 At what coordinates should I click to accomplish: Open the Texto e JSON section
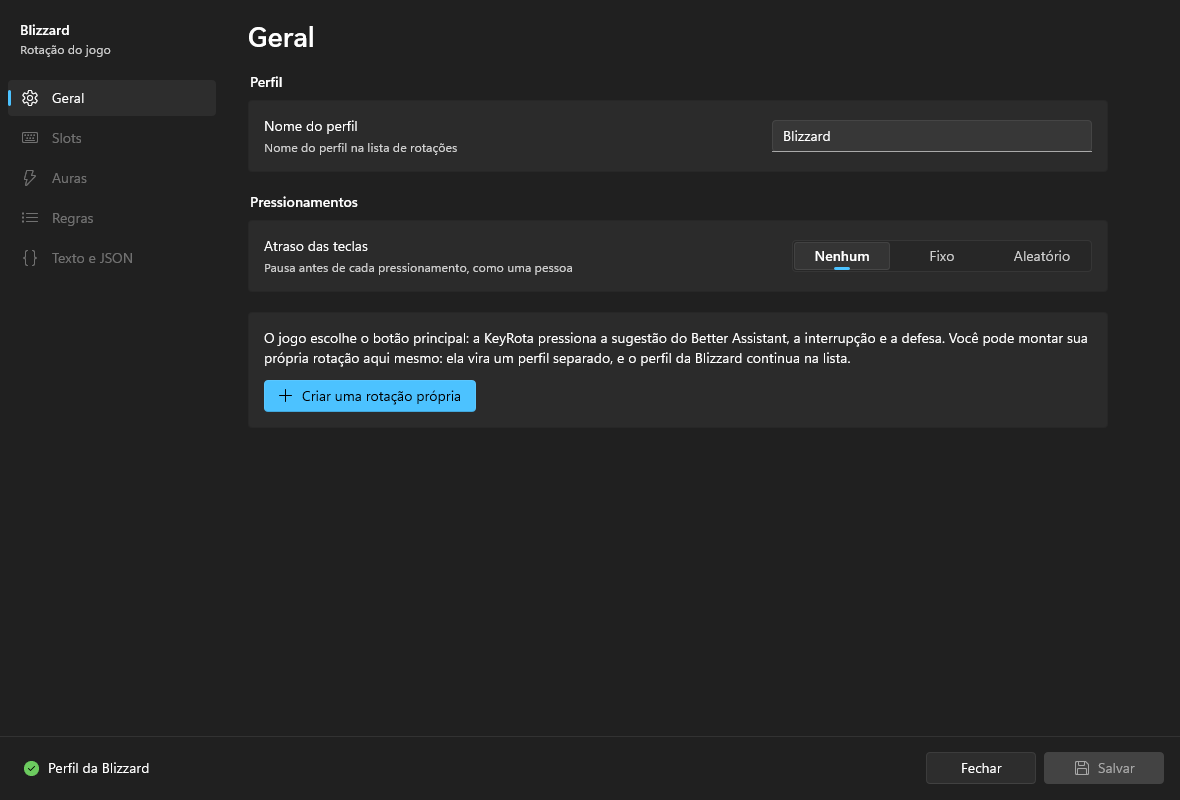[112, 257]
